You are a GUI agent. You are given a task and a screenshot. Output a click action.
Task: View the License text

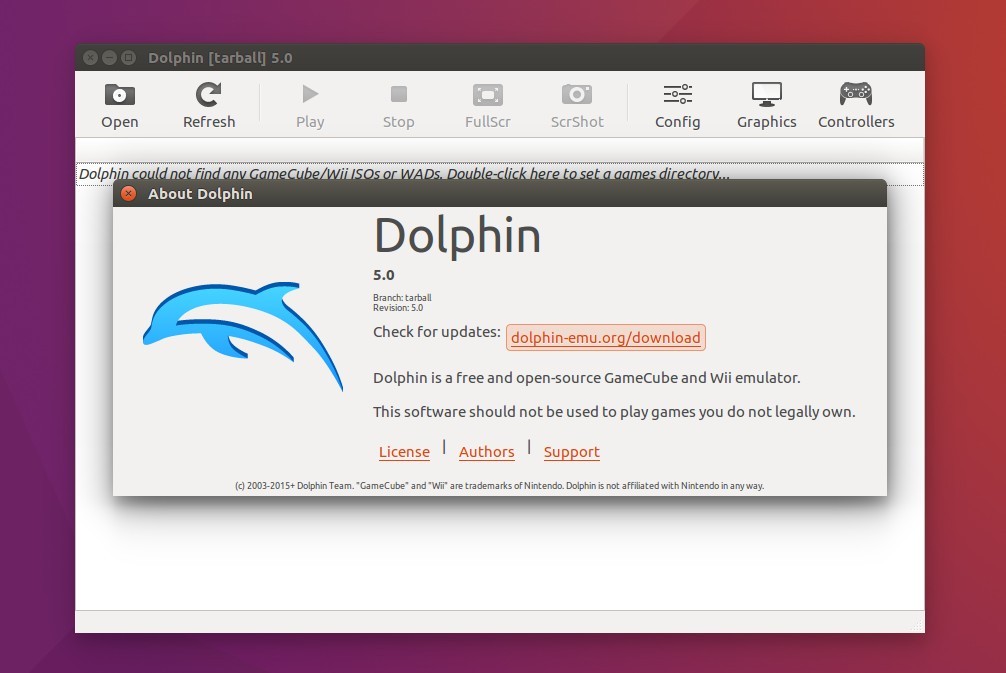coord(403,451)
